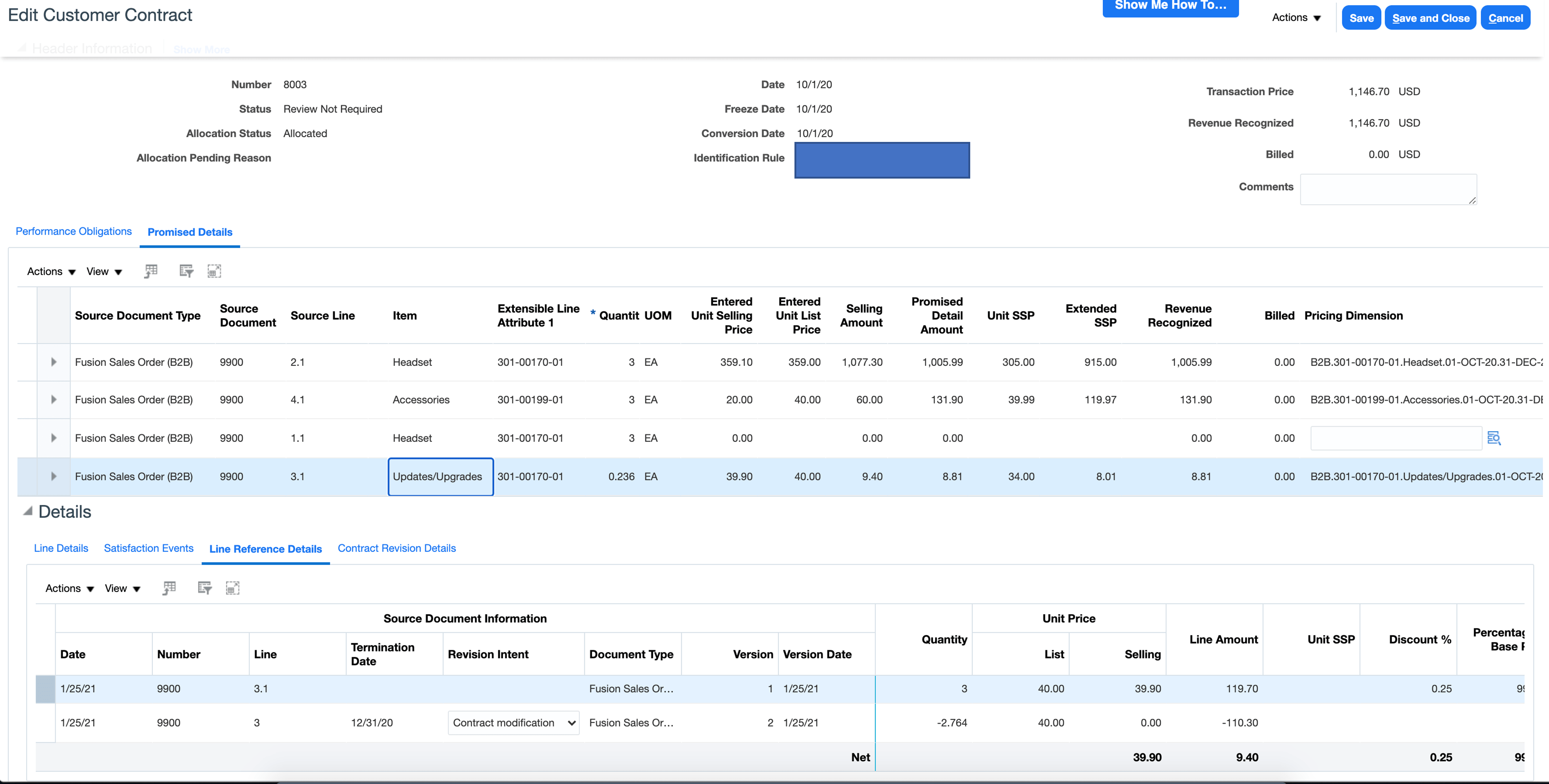Viewport: 1549px width, 784px height.
Task: Click Query By Example icon in Promised Details toolbar
Action: [186, 271]
